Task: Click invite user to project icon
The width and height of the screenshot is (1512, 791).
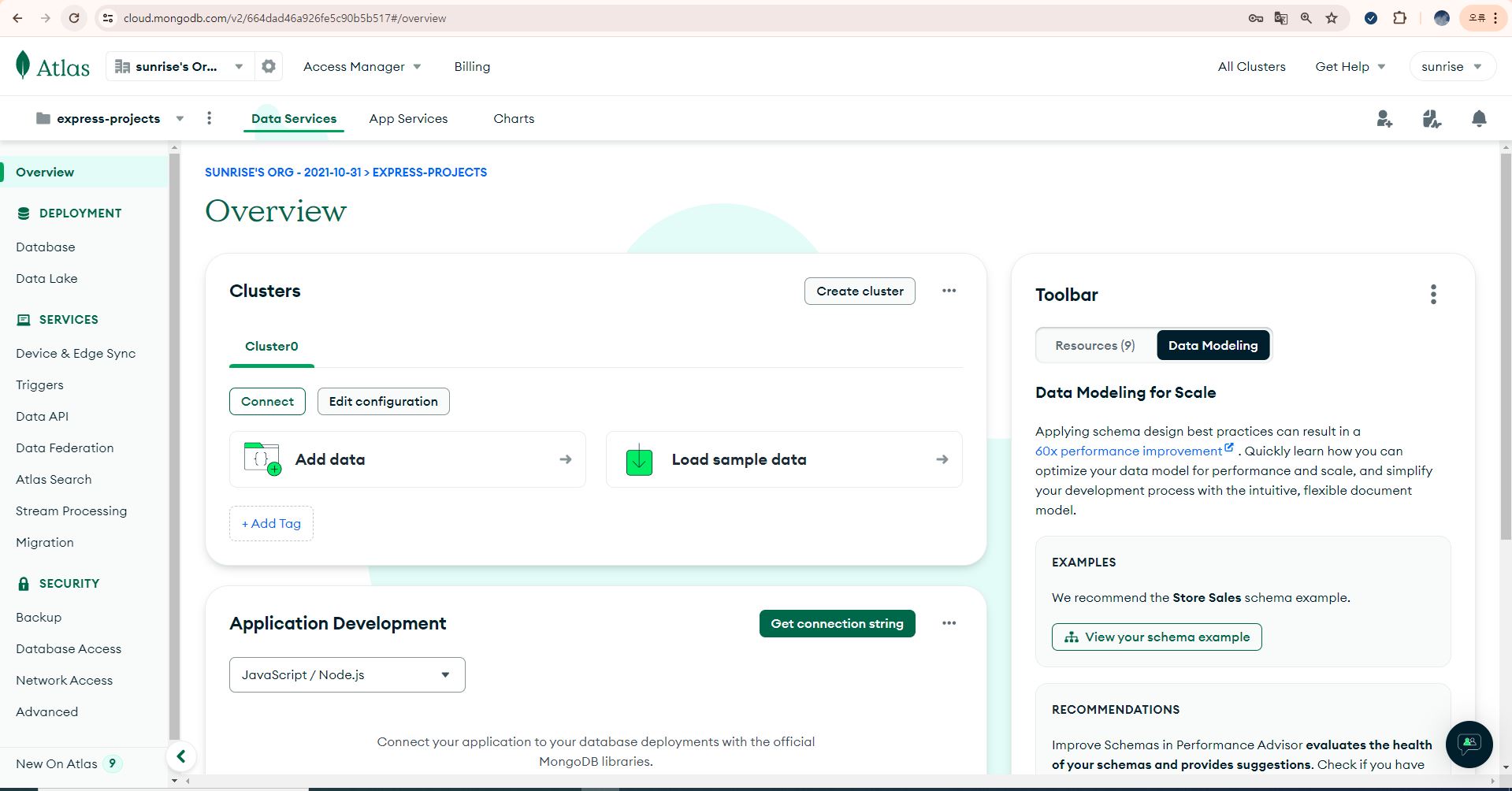Action: [x=1384, y=119]
